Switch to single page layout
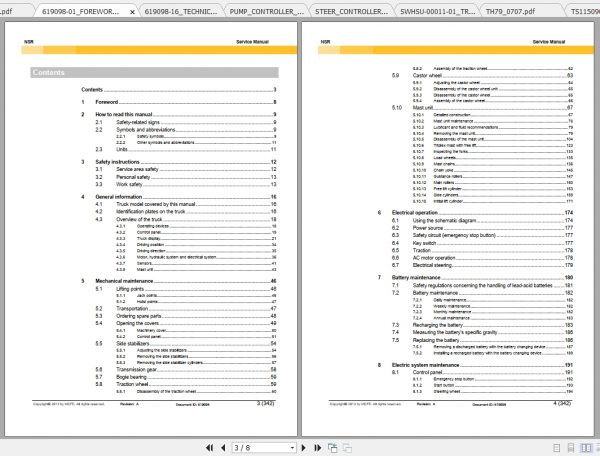Viewport: 600px width, 456px height. [x=557, y=448]
